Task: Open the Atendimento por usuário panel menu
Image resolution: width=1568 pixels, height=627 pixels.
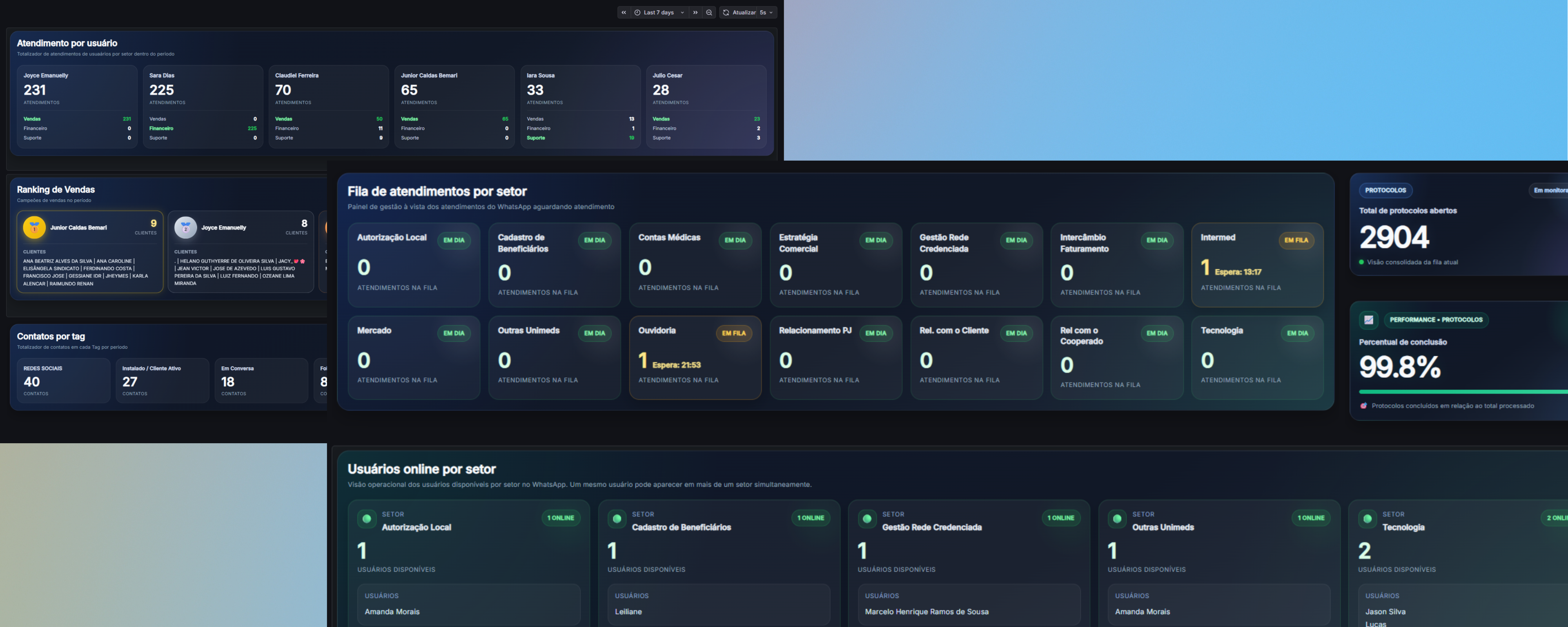Action: (66, 43)
